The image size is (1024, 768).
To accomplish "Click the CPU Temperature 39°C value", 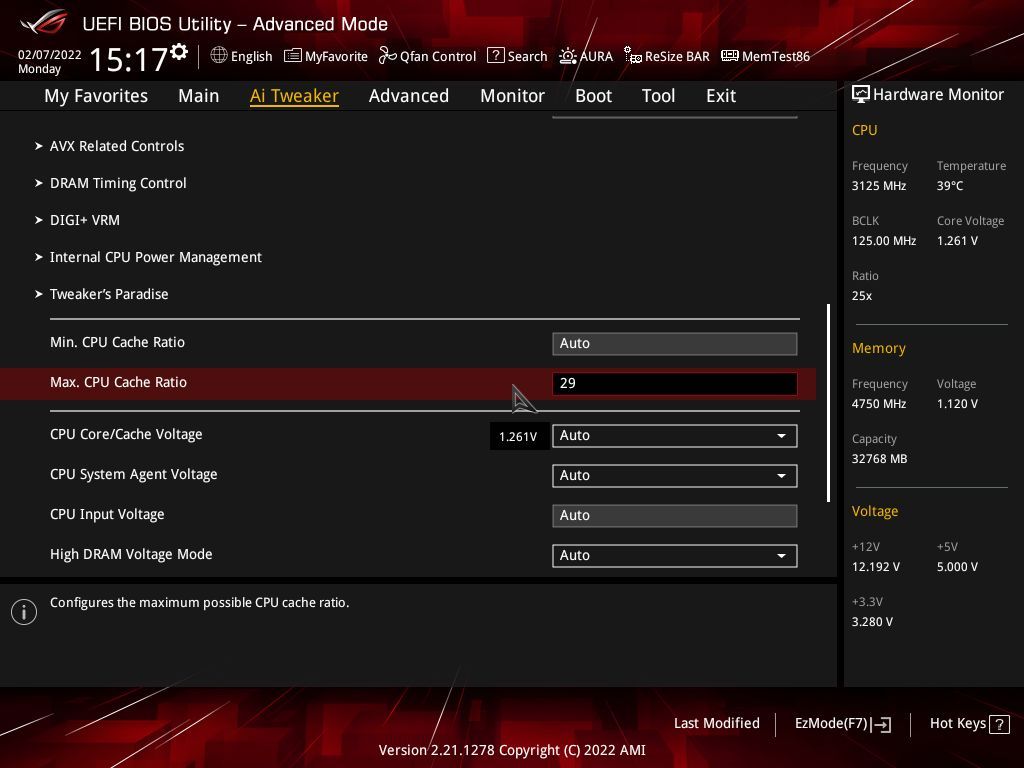I will click(x=950, y=185).
